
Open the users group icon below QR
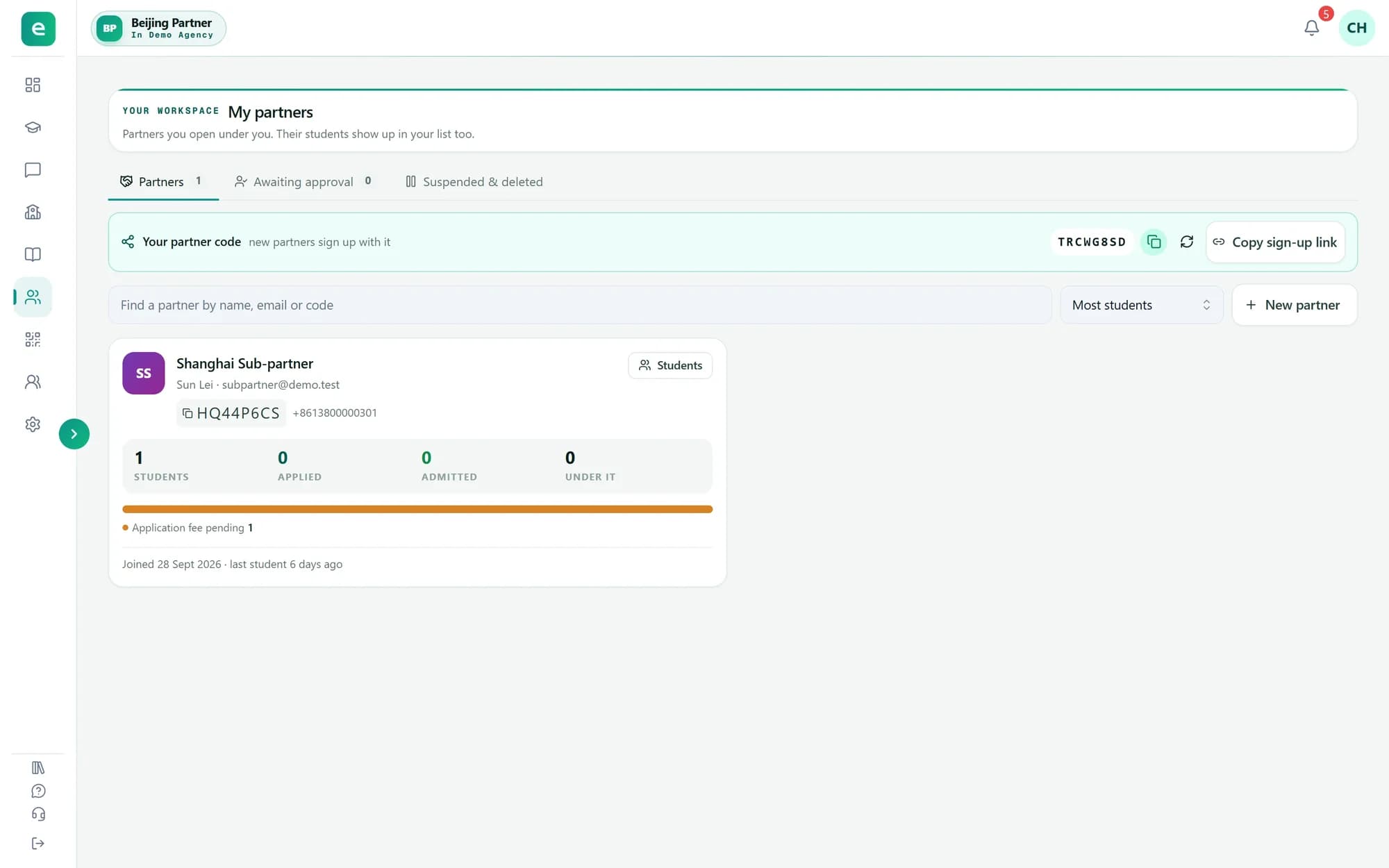coord(33,382)
